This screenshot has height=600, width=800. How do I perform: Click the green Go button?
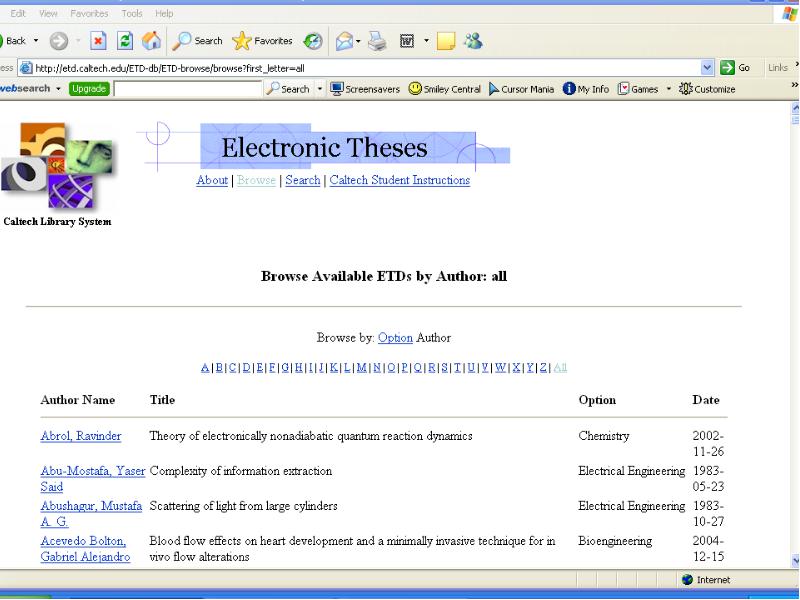pyautogui.click(x=735, y=67)
